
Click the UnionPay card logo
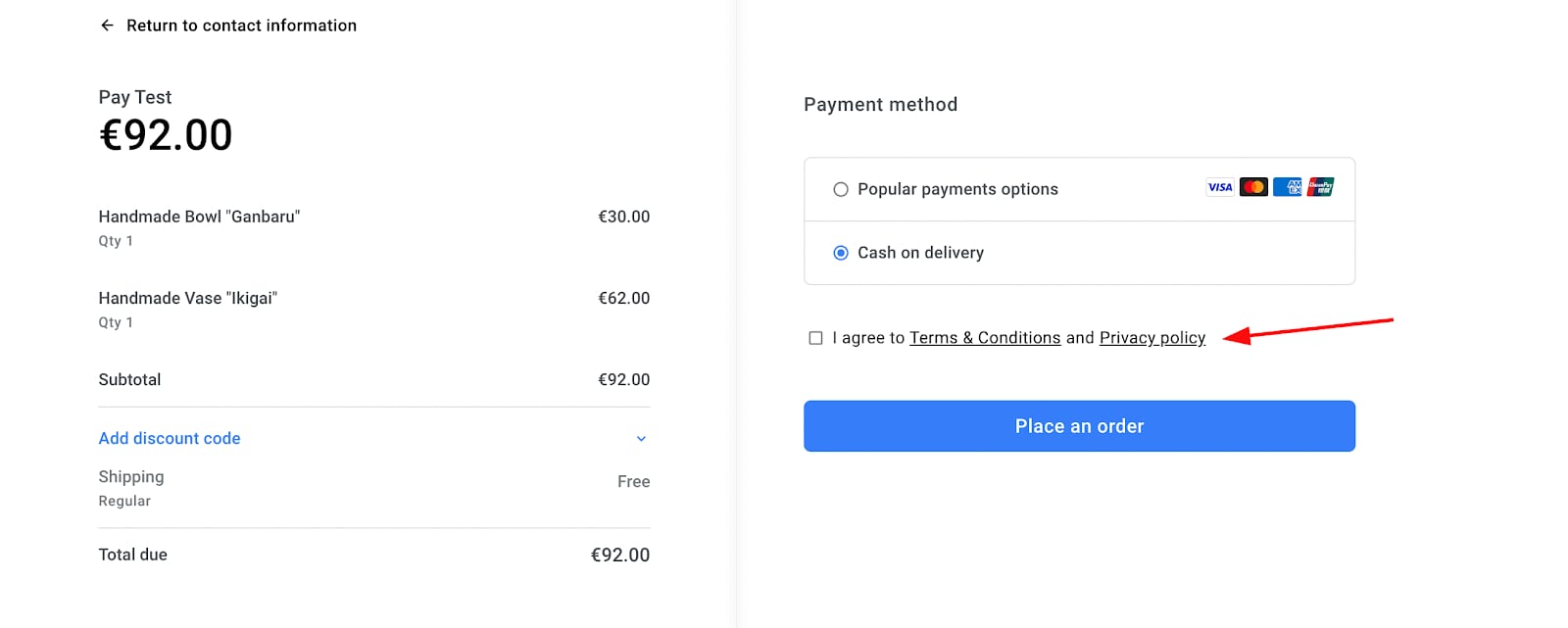(1320, 187)
